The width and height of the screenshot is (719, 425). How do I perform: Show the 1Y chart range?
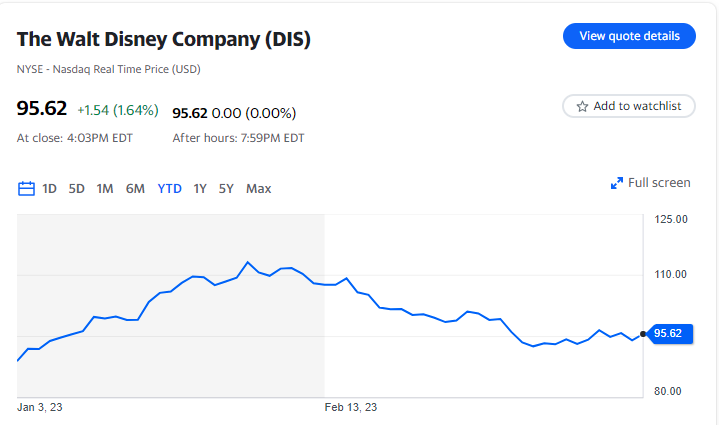200,188
